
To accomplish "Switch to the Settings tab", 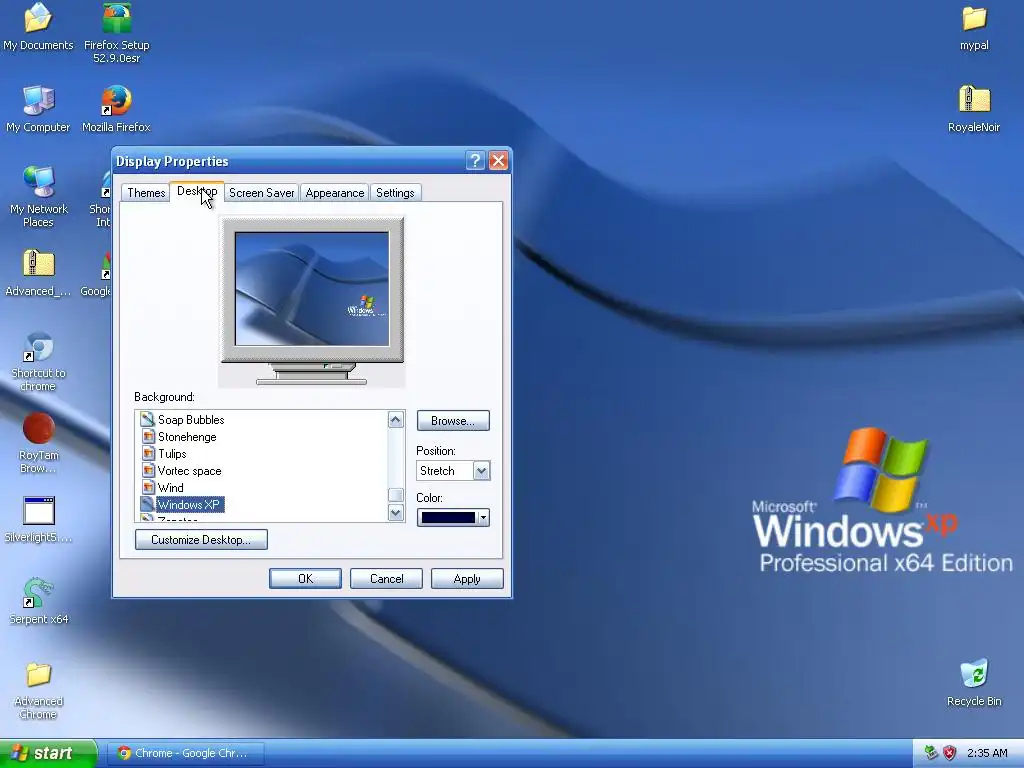I will tap(395, 193).
